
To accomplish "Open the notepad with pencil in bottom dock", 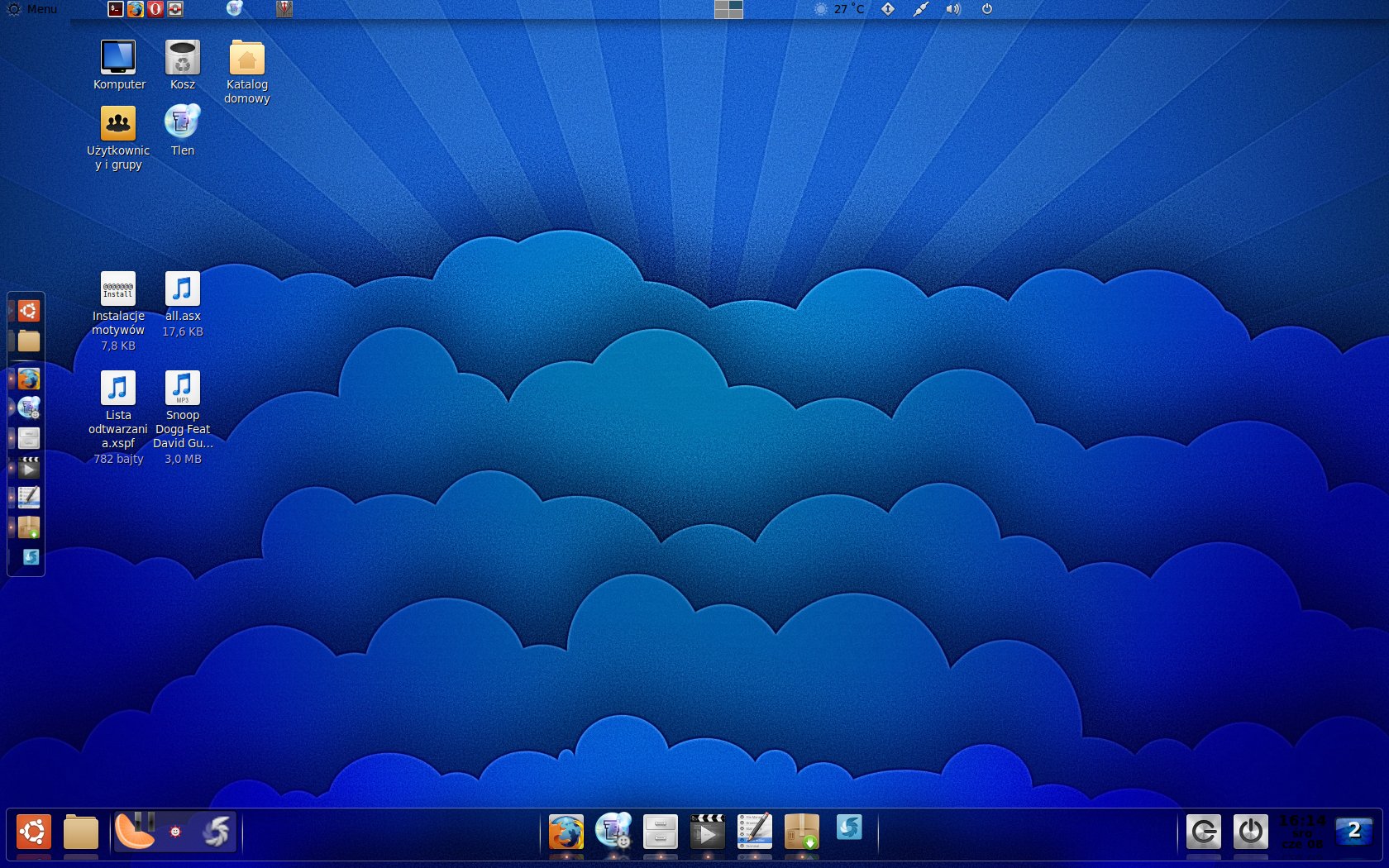I will (755, 831).
